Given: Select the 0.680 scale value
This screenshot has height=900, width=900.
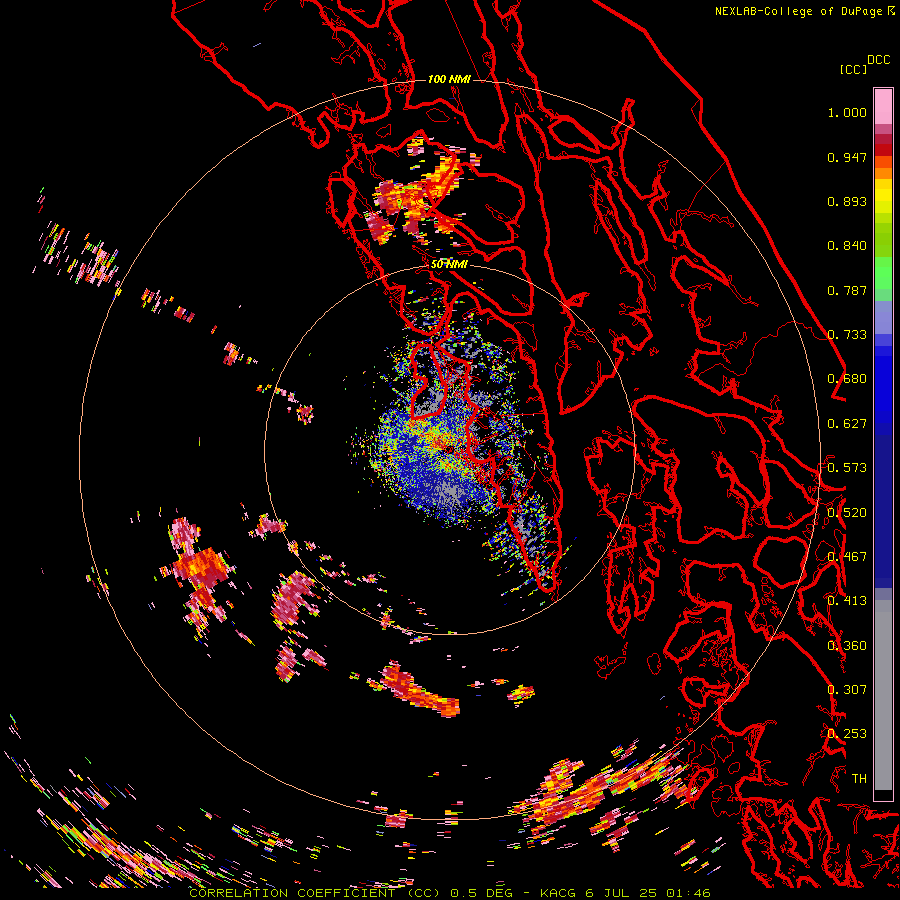Looking at the screenshot, I should 847,379.
